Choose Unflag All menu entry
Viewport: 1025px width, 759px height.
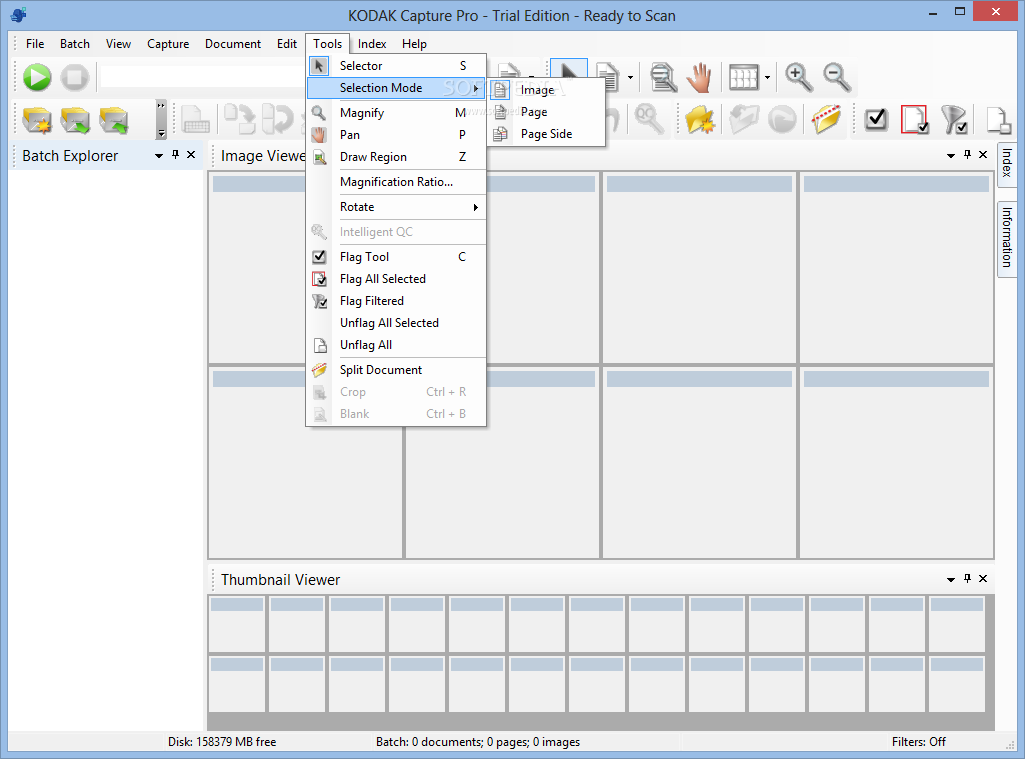click(396, 345)
